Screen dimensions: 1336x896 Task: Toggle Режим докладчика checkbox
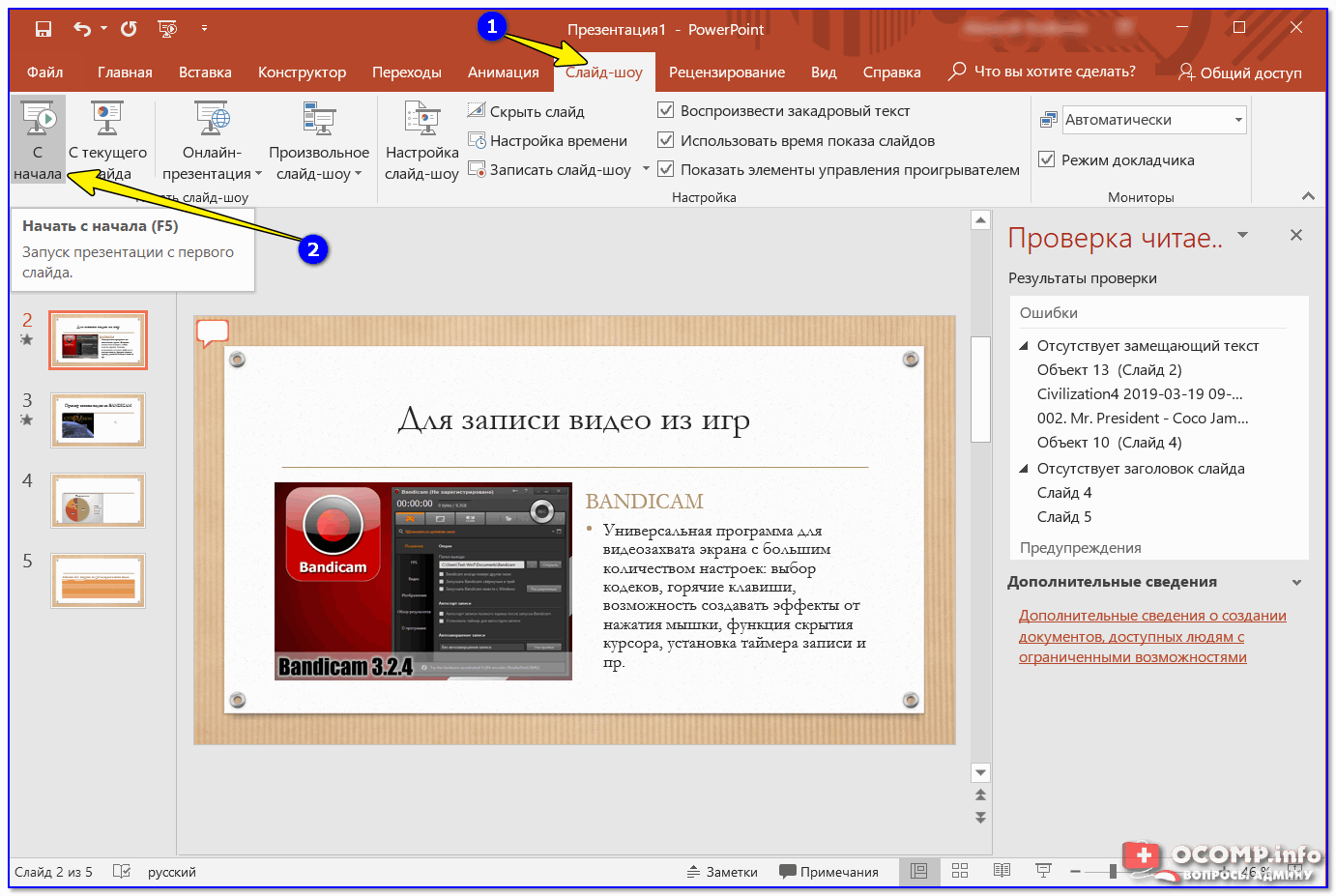[1046, 159]
